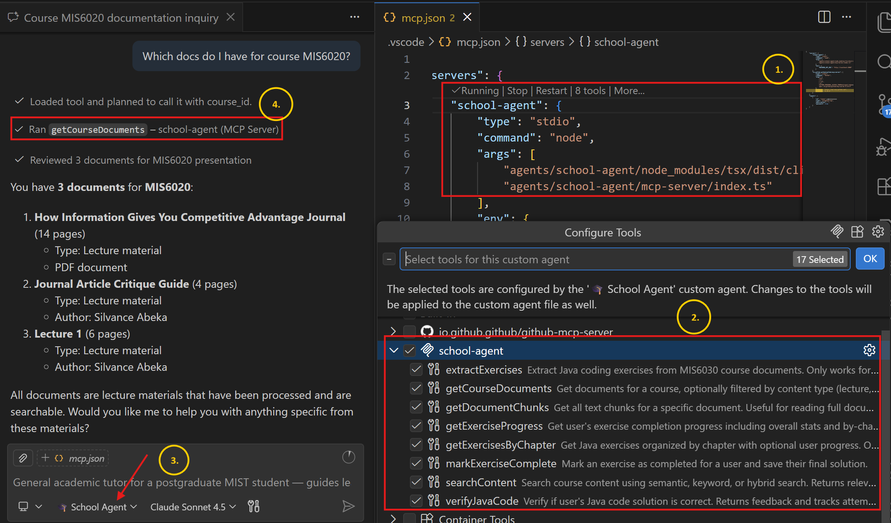
Task: Uncheck the extractExercises tool
Action: click(416, 370)
